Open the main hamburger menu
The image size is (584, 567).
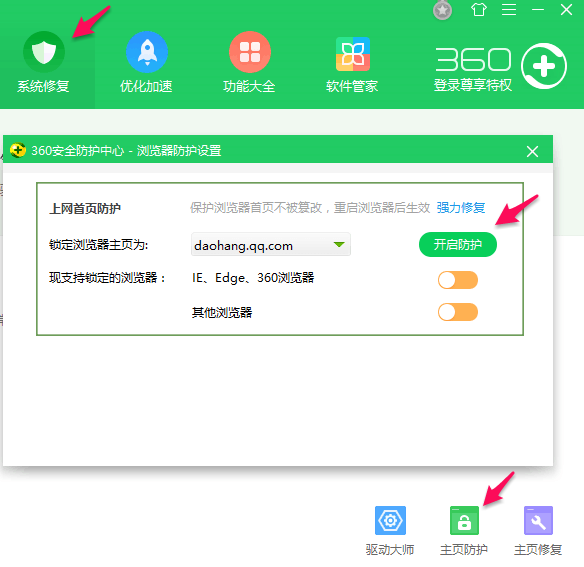509,10
